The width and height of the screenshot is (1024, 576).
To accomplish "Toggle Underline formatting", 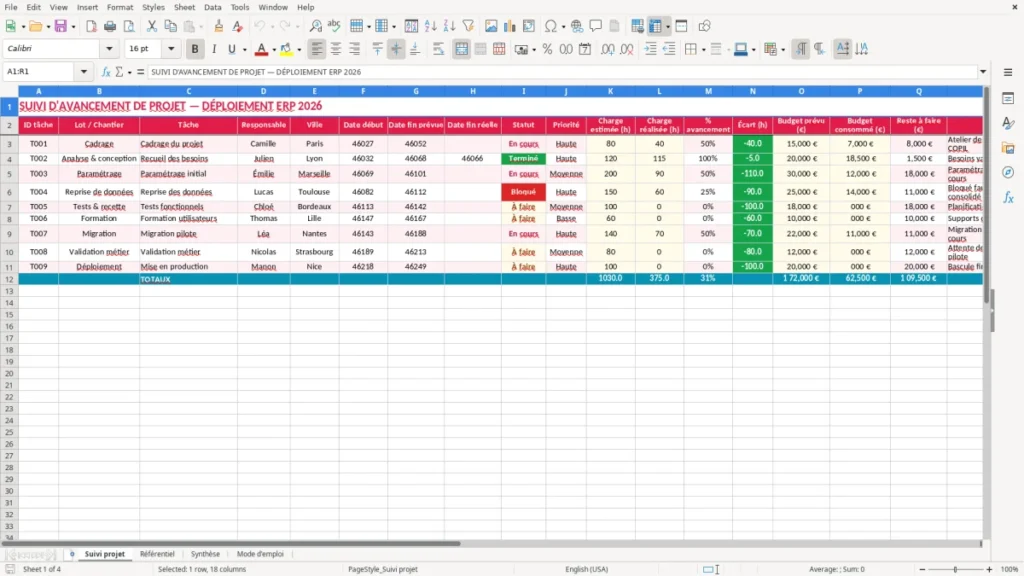I will (x=232, y=49).
